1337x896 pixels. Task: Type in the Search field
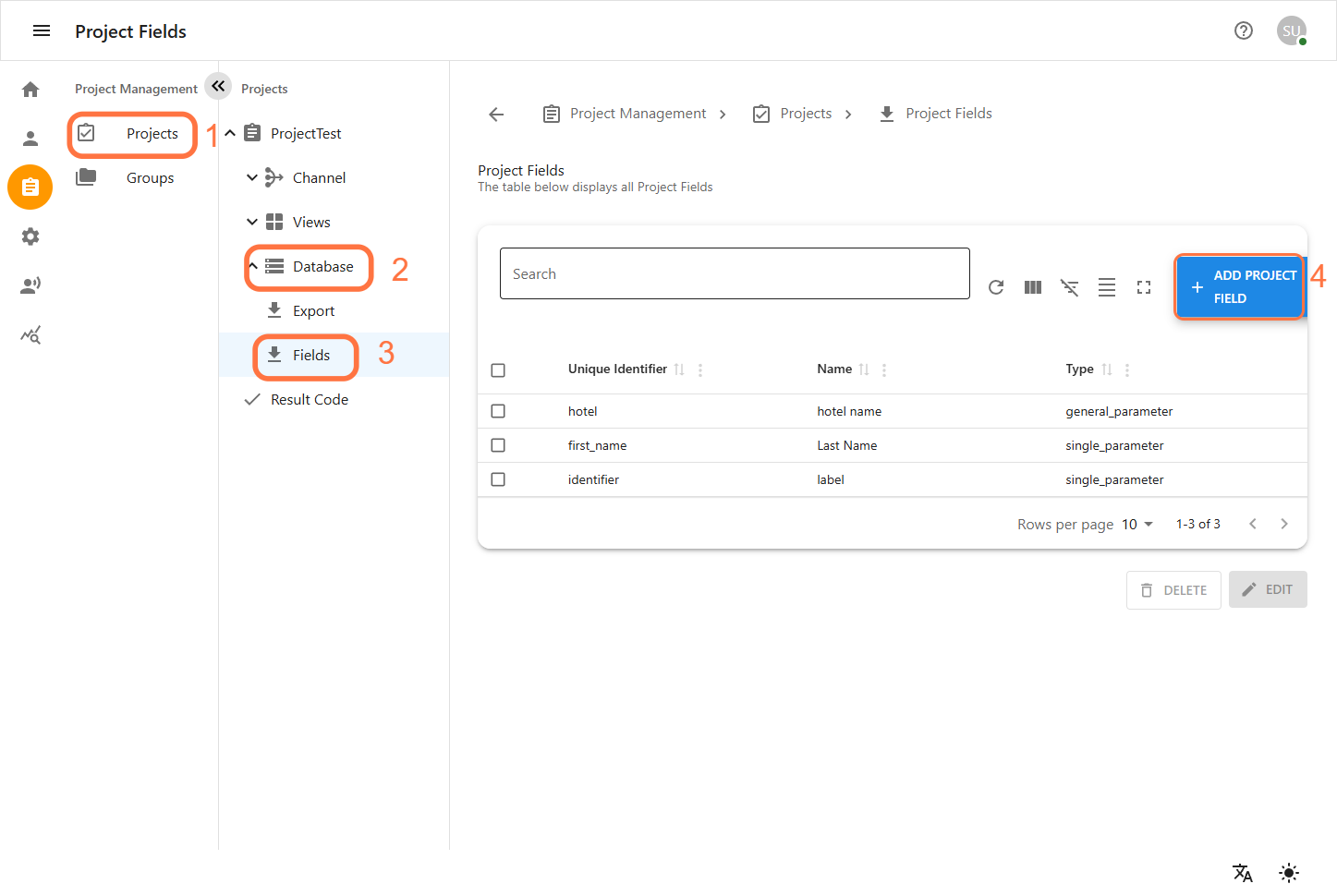coord(734,273)
